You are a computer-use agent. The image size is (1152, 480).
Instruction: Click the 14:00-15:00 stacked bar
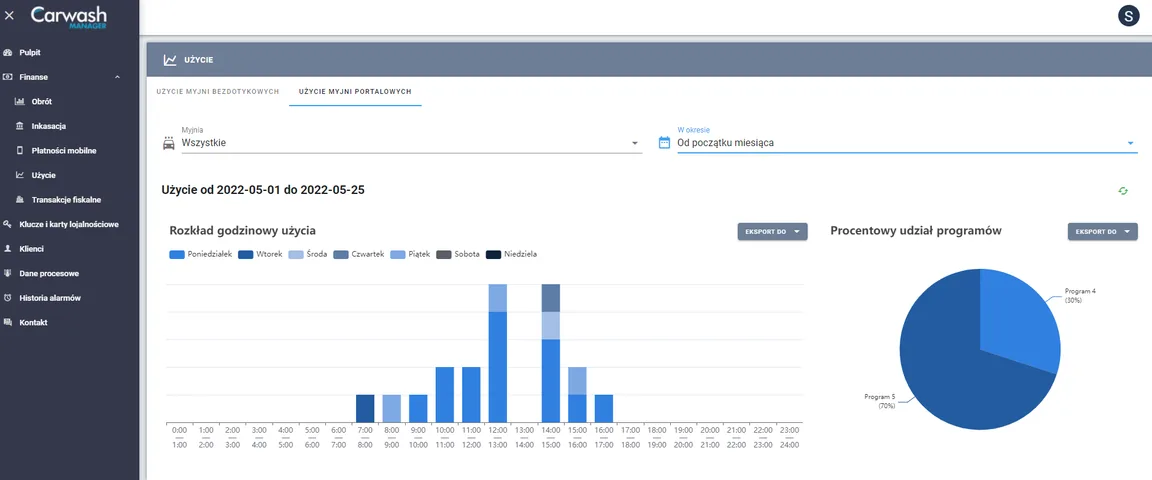pos(551,353)
